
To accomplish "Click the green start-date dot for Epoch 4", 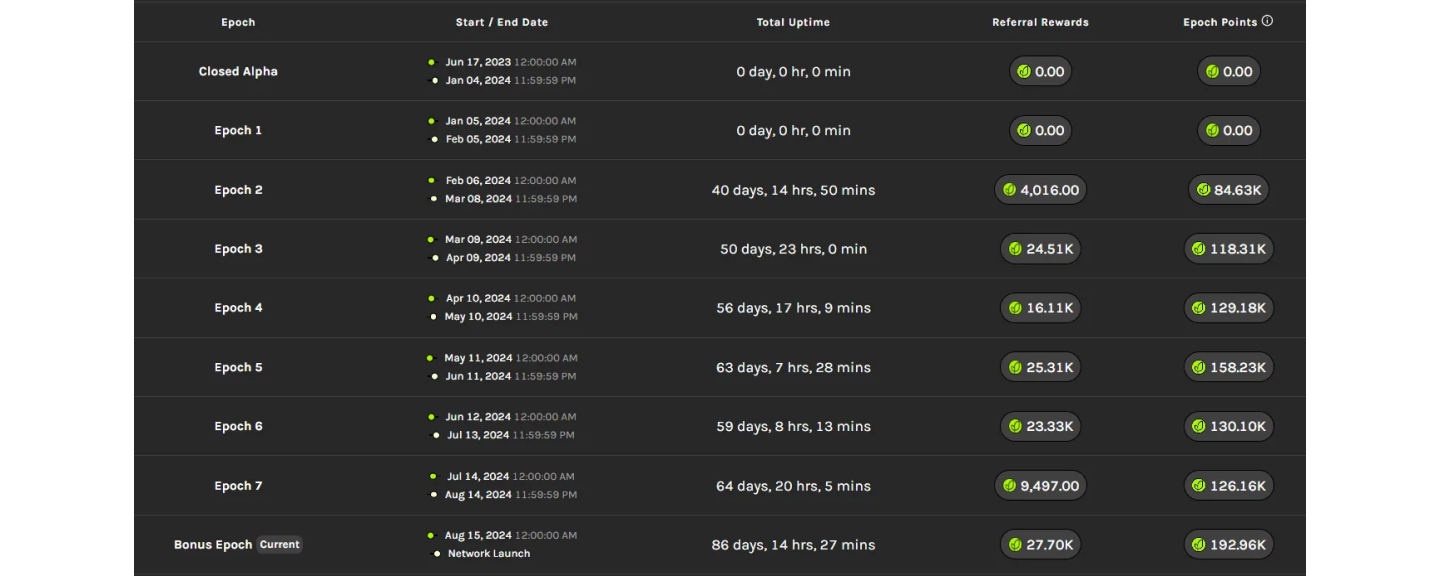I will point(431,298).
